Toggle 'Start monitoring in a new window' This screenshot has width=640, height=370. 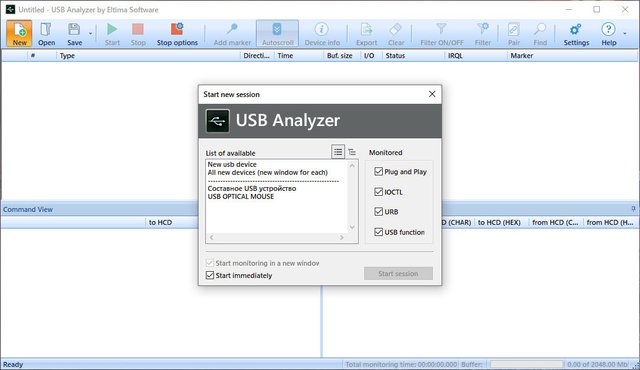[210, 263]
